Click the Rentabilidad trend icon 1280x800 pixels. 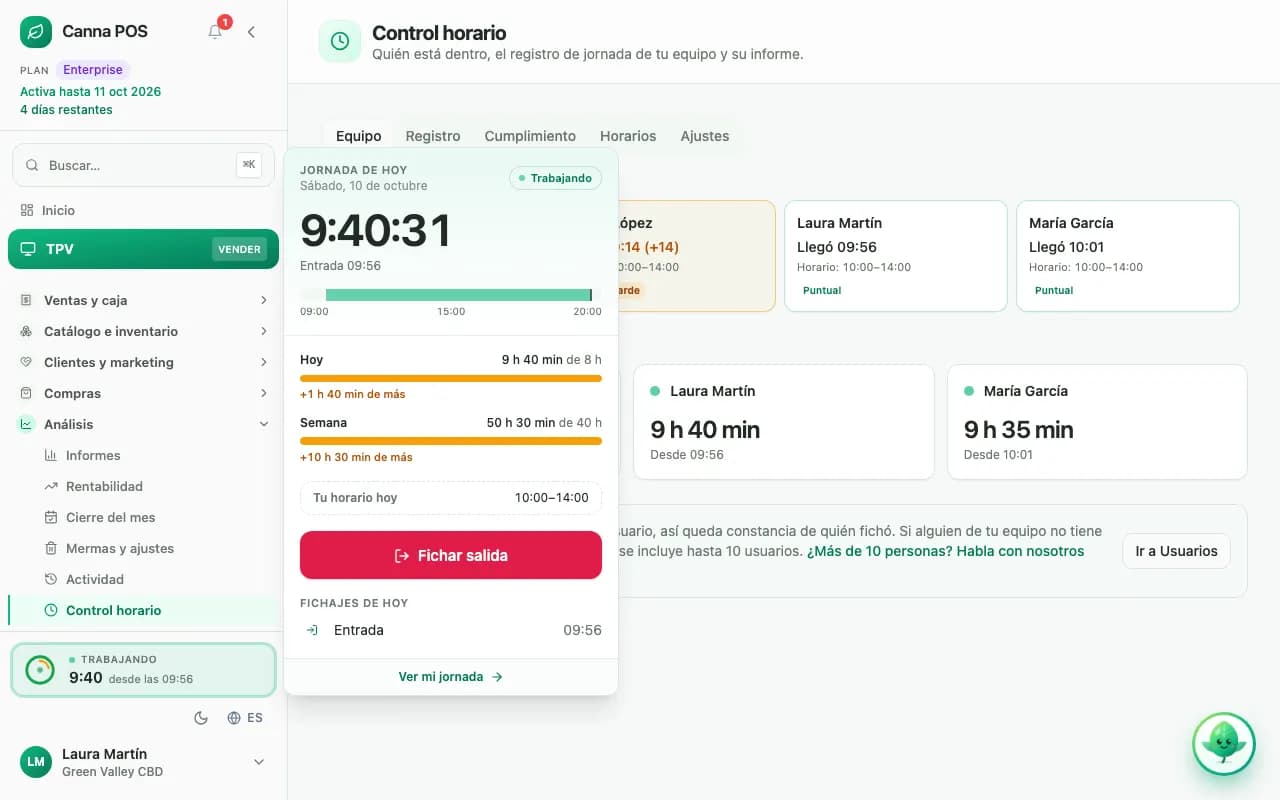pyautogui.click(x=51, y=486)
